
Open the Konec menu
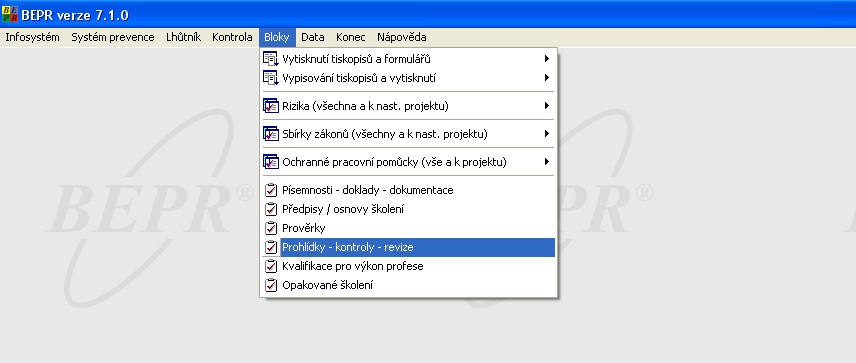click(x=350, y=37)
